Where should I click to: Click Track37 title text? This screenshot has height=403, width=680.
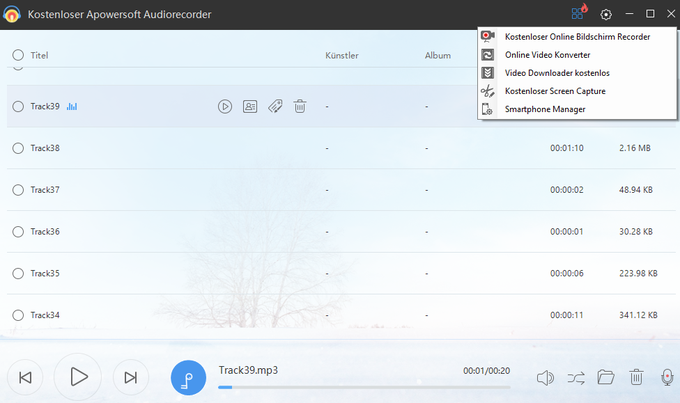(45, 190)
